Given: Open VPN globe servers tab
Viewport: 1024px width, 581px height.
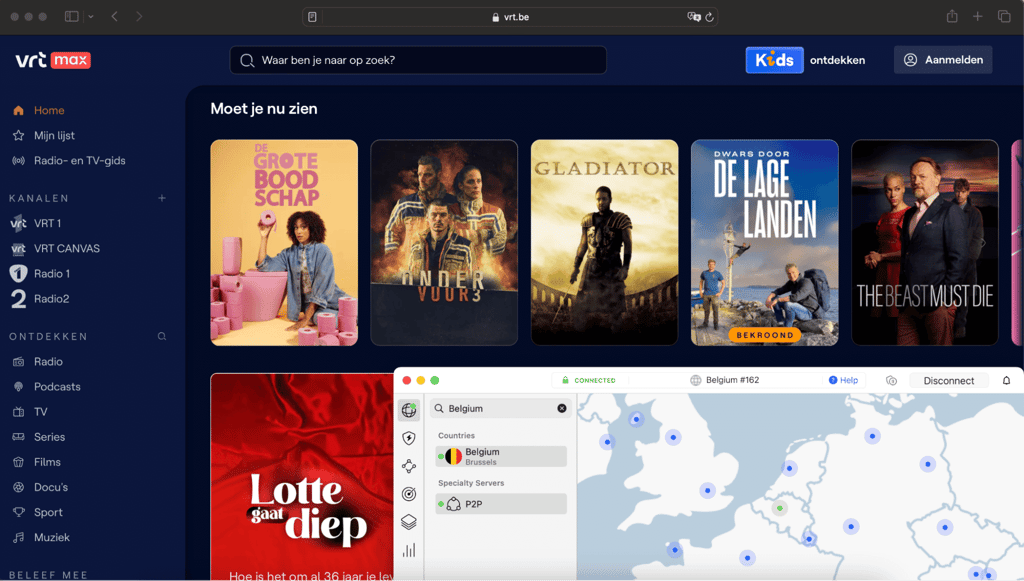Looking at the screenshot, I should pyautogui.click(x=409, y=410).
